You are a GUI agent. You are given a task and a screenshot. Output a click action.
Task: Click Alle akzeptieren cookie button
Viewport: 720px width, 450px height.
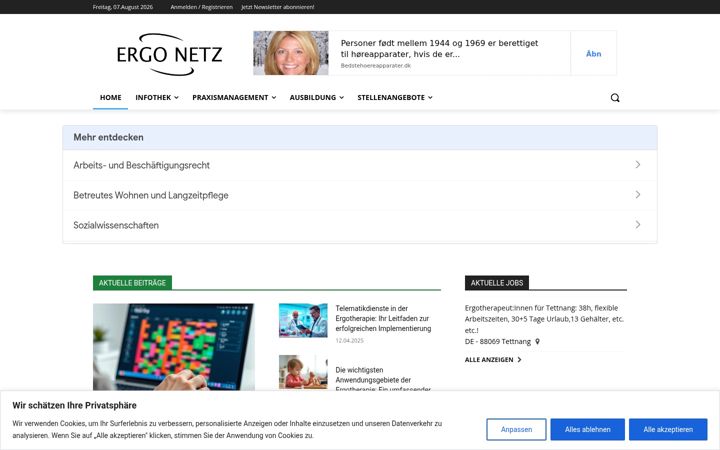coord(668,429)
